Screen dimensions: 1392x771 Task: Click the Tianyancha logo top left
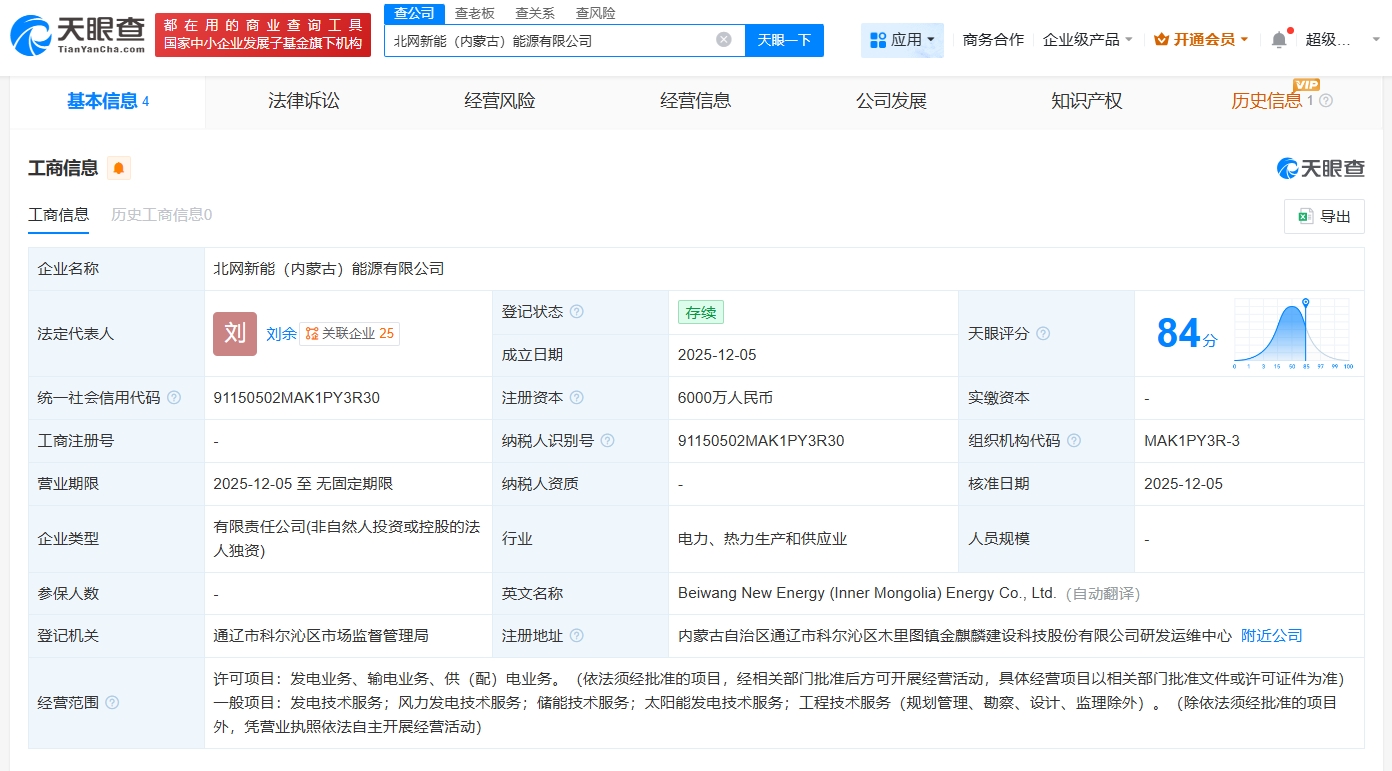click(x=75, y=33)
